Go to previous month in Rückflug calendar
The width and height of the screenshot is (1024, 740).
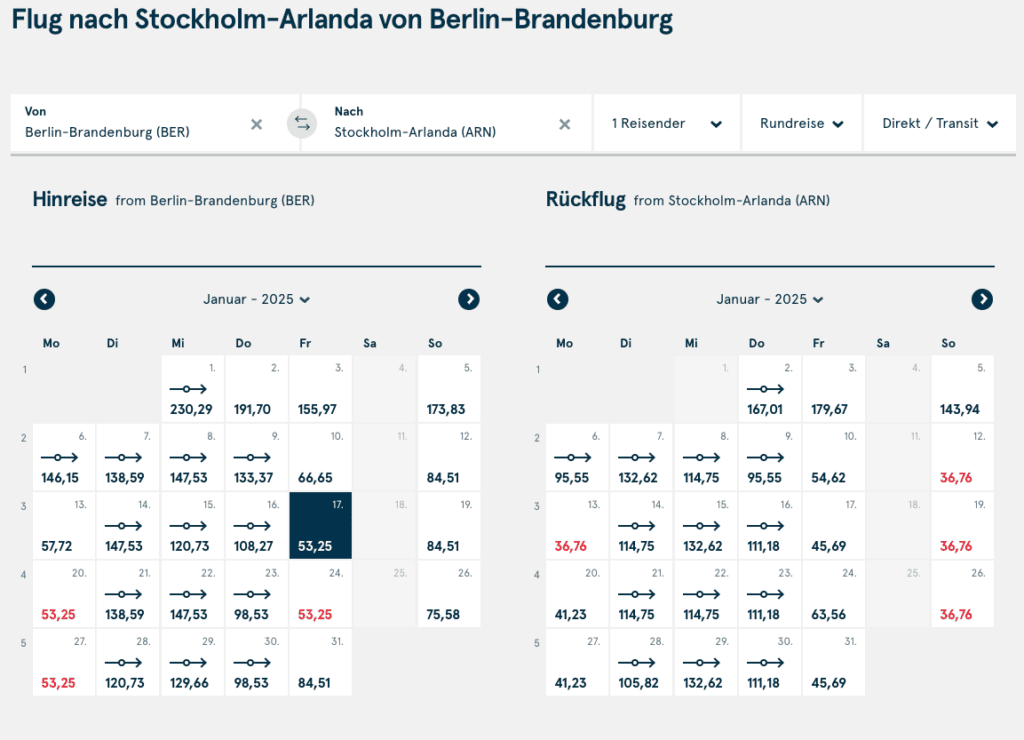tap(558, 299)
